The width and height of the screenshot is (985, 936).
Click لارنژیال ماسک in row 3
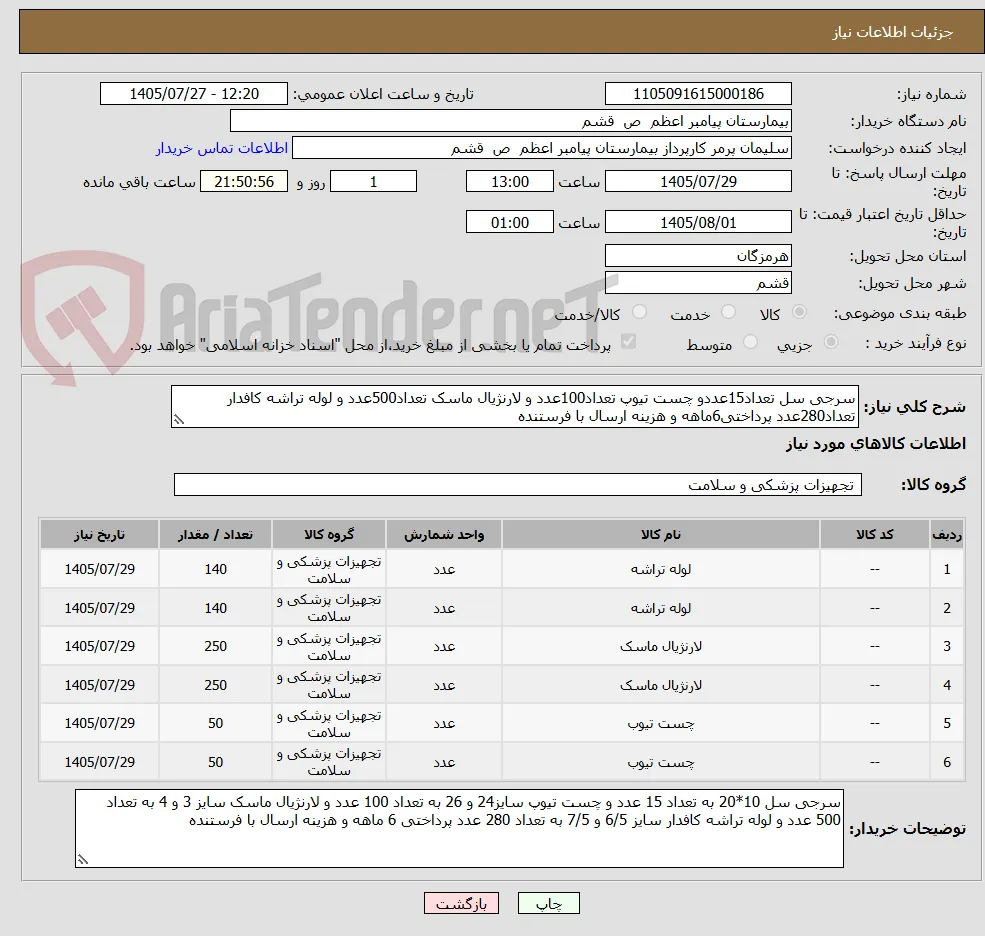click(x=661, y=646)
